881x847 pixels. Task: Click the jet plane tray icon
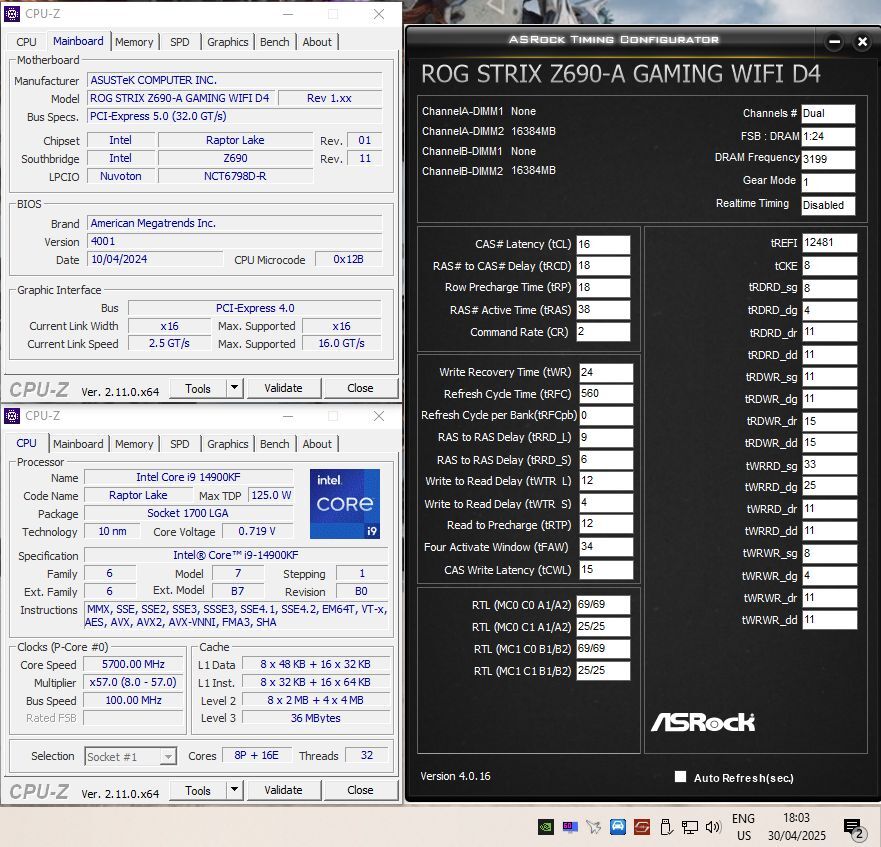tap(593, 827)
